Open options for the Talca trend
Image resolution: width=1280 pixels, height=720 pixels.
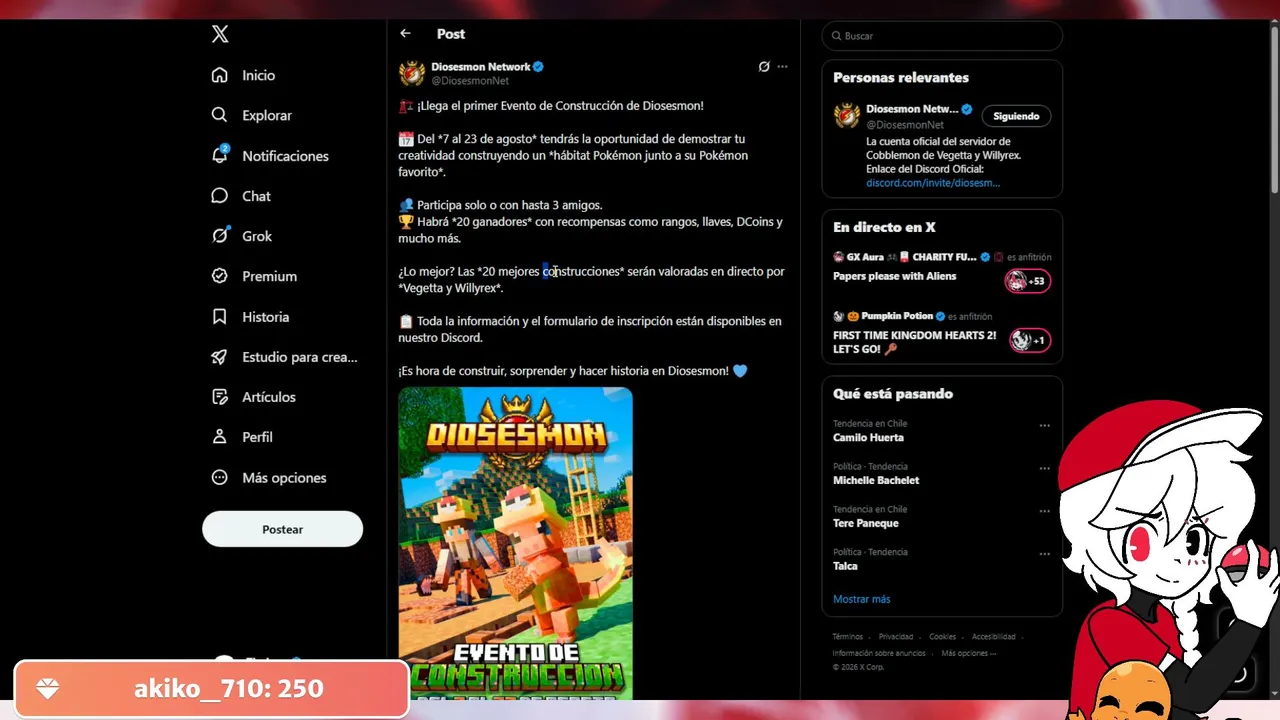pos(1044,554)
